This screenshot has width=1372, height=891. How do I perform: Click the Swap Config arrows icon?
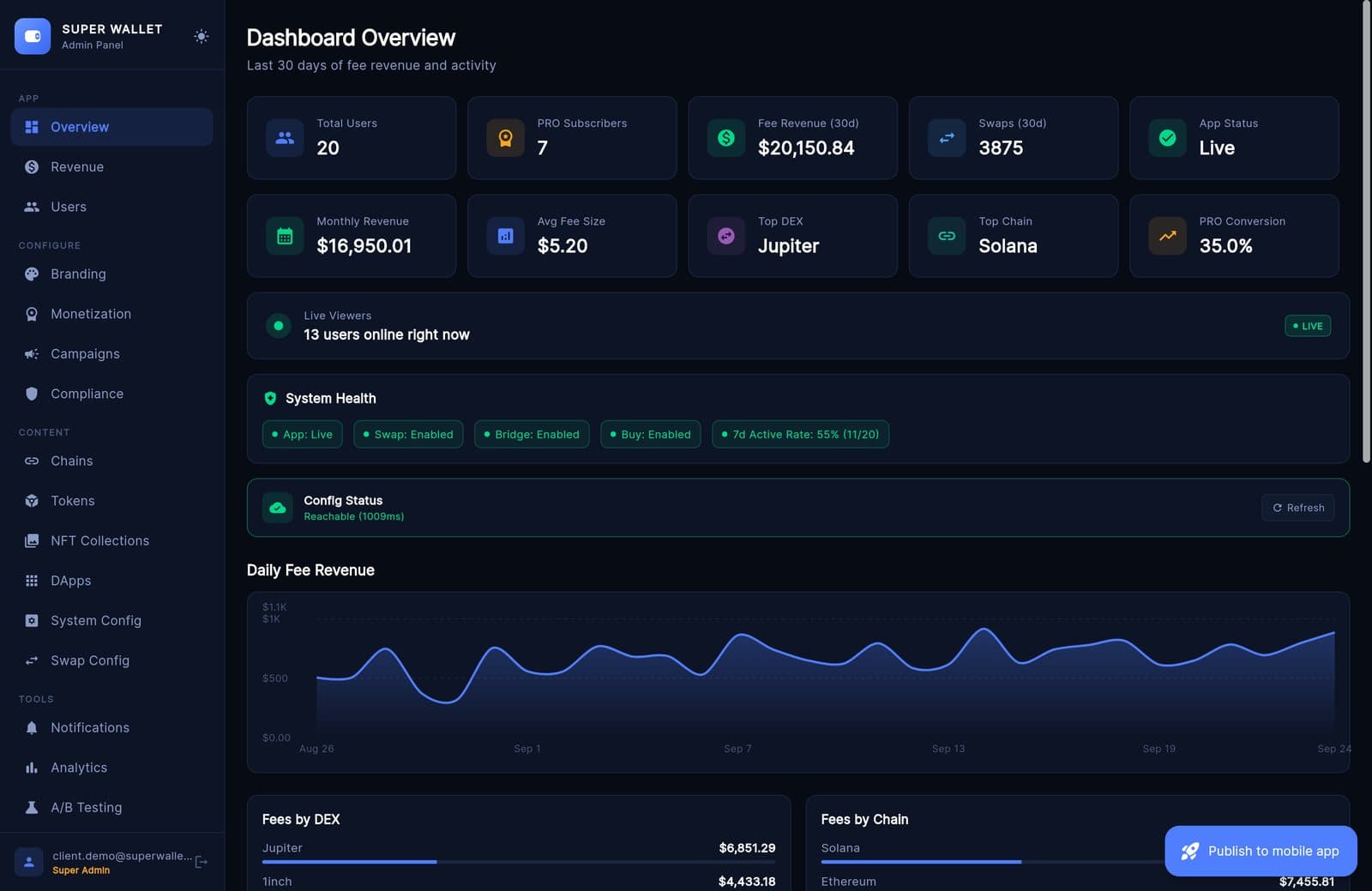32,660
